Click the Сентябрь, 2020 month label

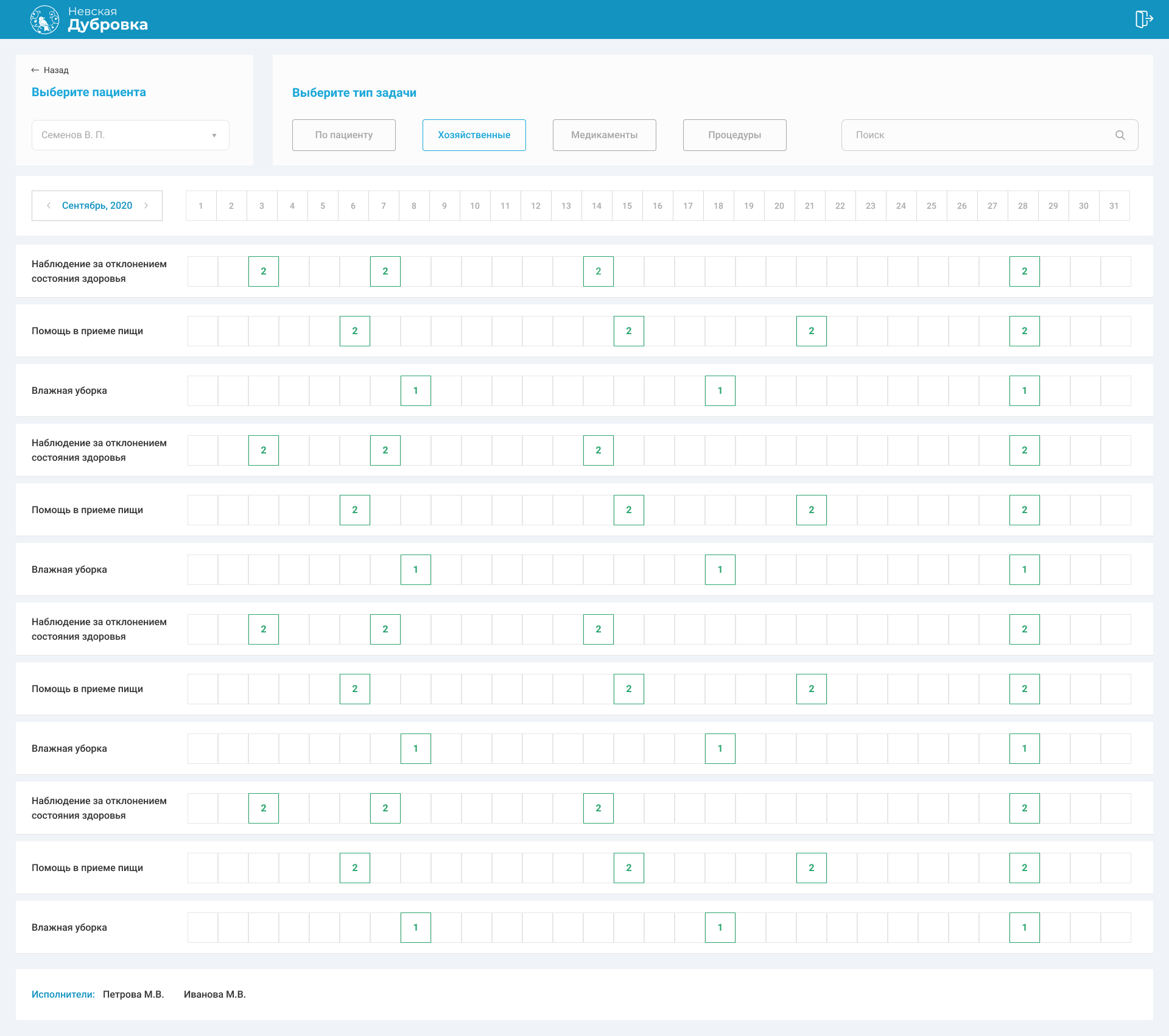(97, 206)
